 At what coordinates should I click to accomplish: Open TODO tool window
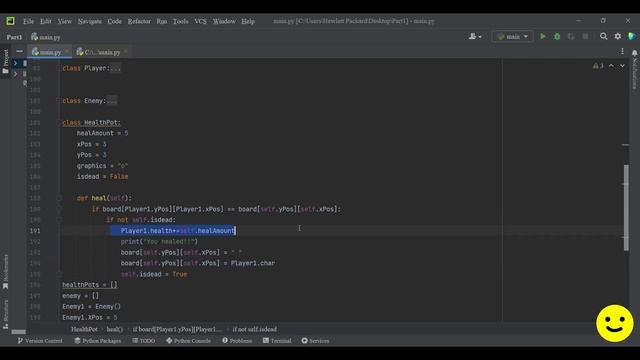(x=143, y=340)
